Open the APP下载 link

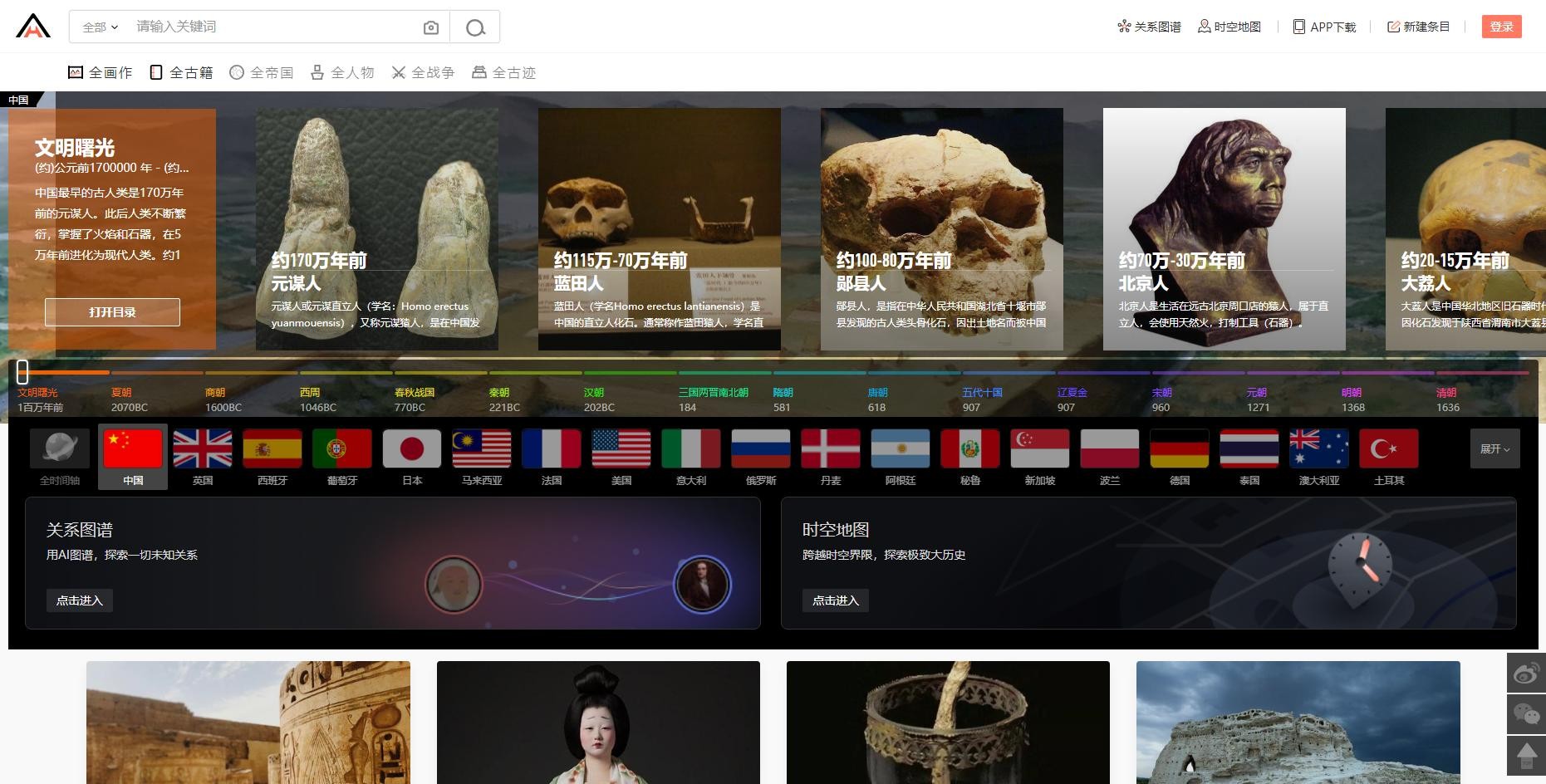pos(1324,27)
